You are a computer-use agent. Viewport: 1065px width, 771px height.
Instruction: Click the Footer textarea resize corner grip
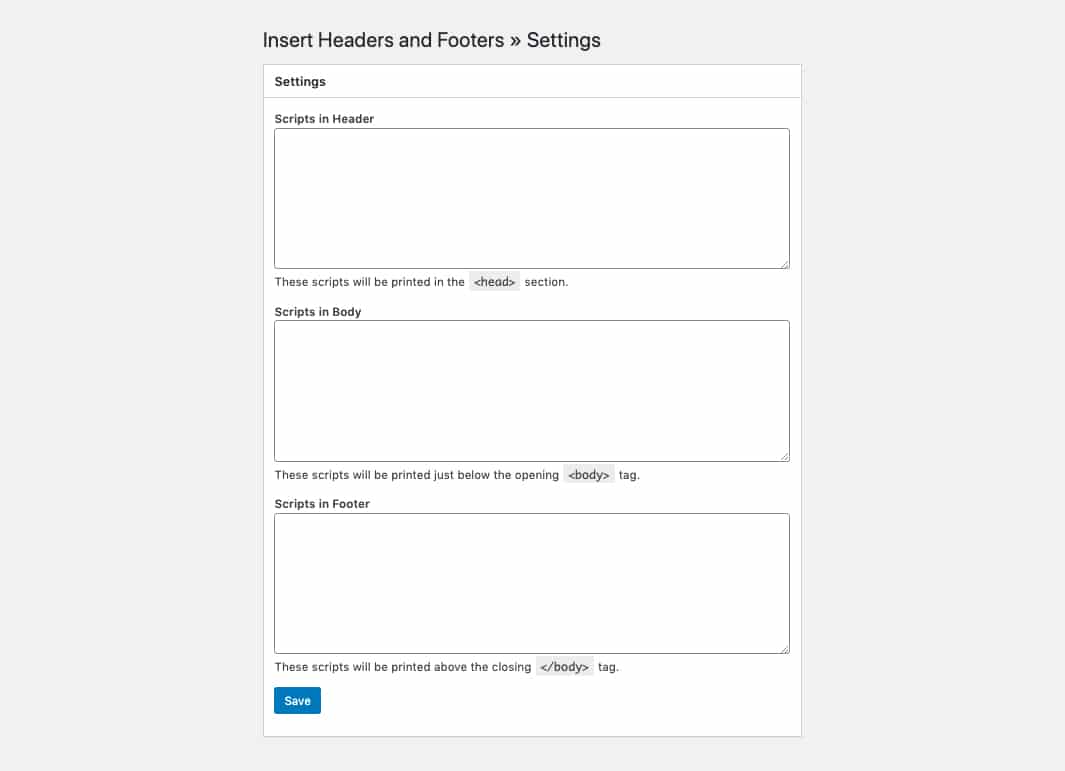click(x=784, y=649)
